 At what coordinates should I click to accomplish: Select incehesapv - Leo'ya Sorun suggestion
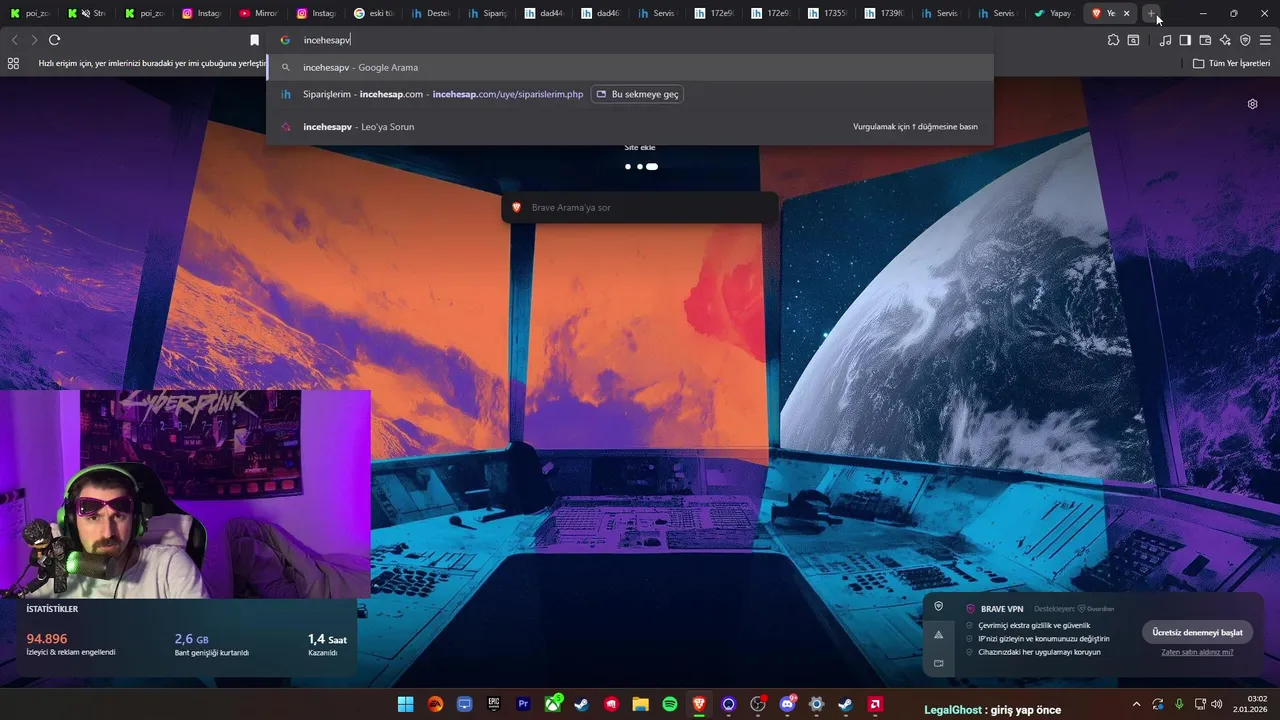[x=630, y=127]
